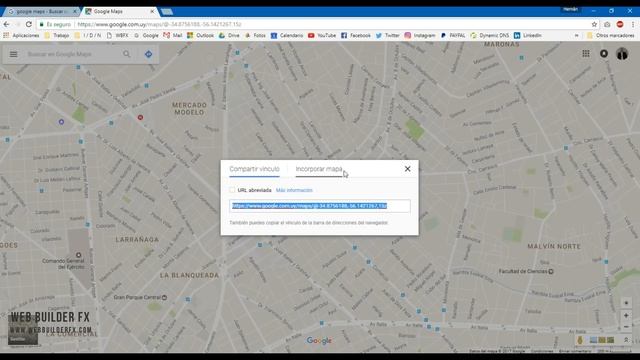Expand the I / D / N bookmarks folder
640x360 pixels.
(88, 36)
